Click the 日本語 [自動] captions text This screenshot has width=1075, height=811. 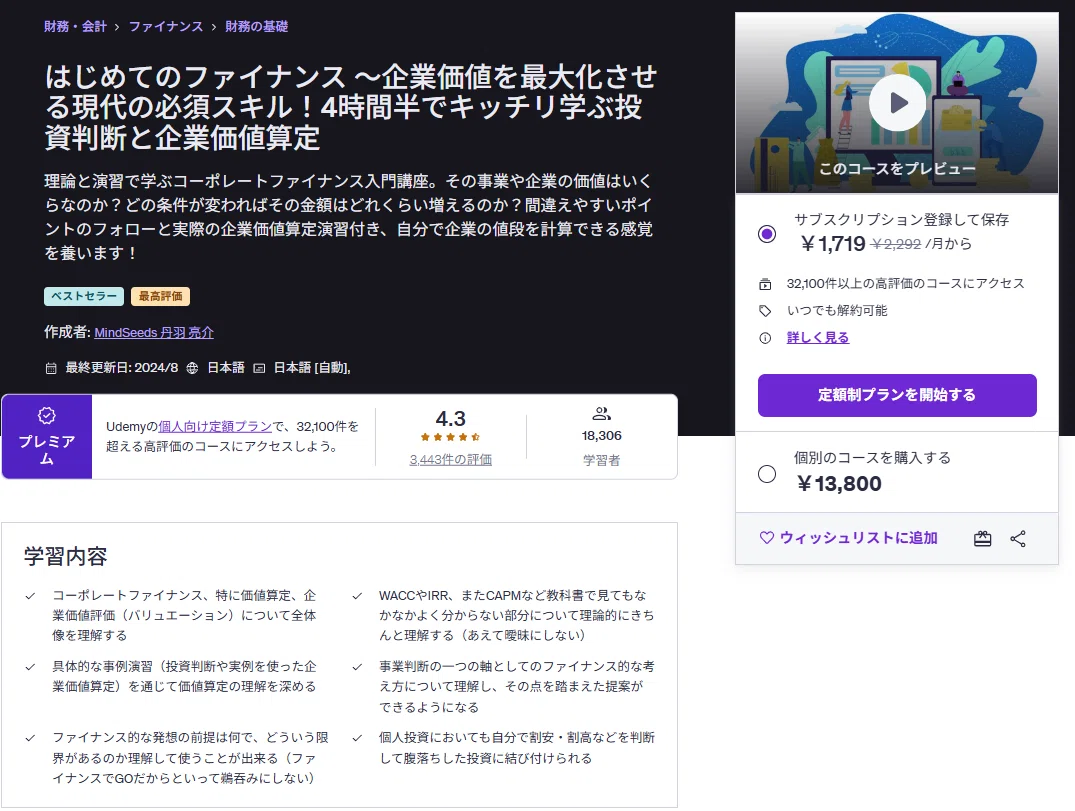tap(312, 368)
